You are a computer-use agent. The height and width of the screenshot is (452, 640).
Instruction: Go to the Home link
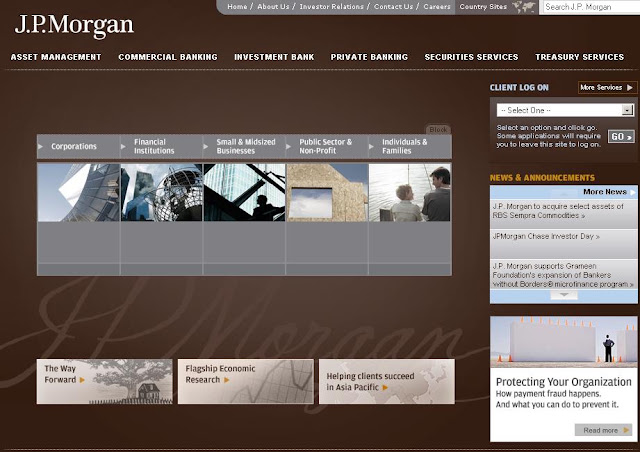click(237, 7)
